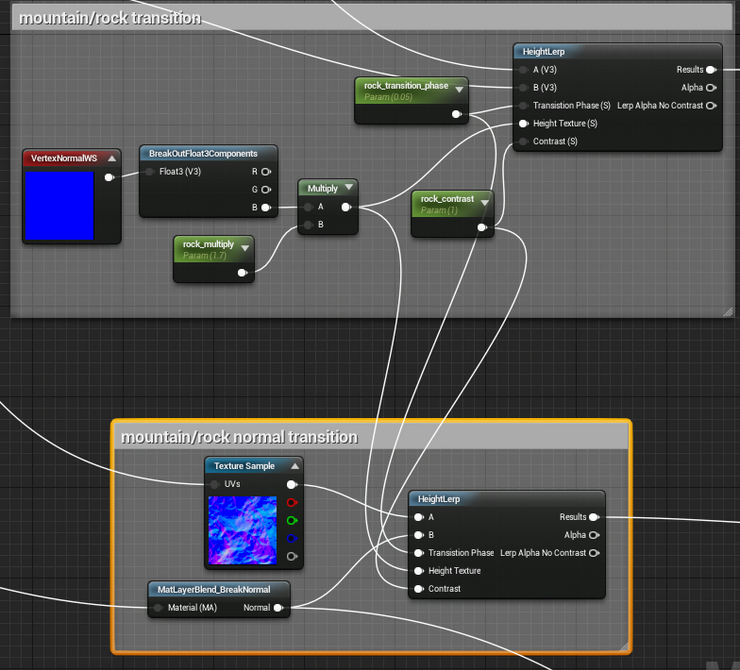Select the normal map texture preview thumbnail
This screenshot has width=740, height=670.
coord(243,530)
